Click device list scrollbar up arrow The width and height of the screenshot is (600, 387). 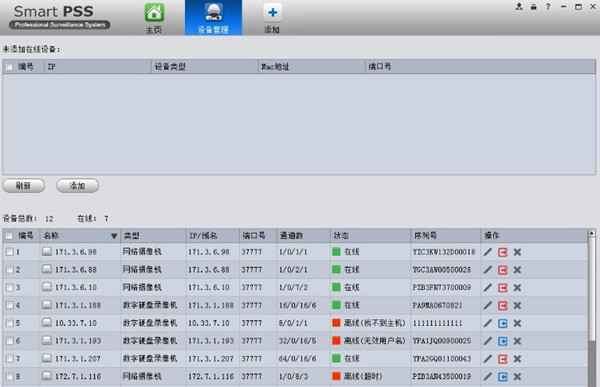pyautogui.click(x=592, y=233)
